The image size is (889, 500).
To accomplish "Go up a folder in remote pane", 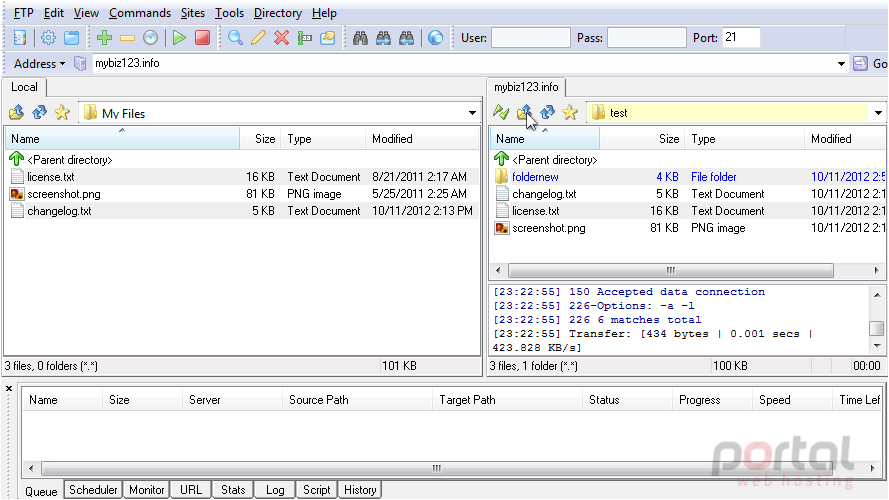I will [x=524, y=112].
